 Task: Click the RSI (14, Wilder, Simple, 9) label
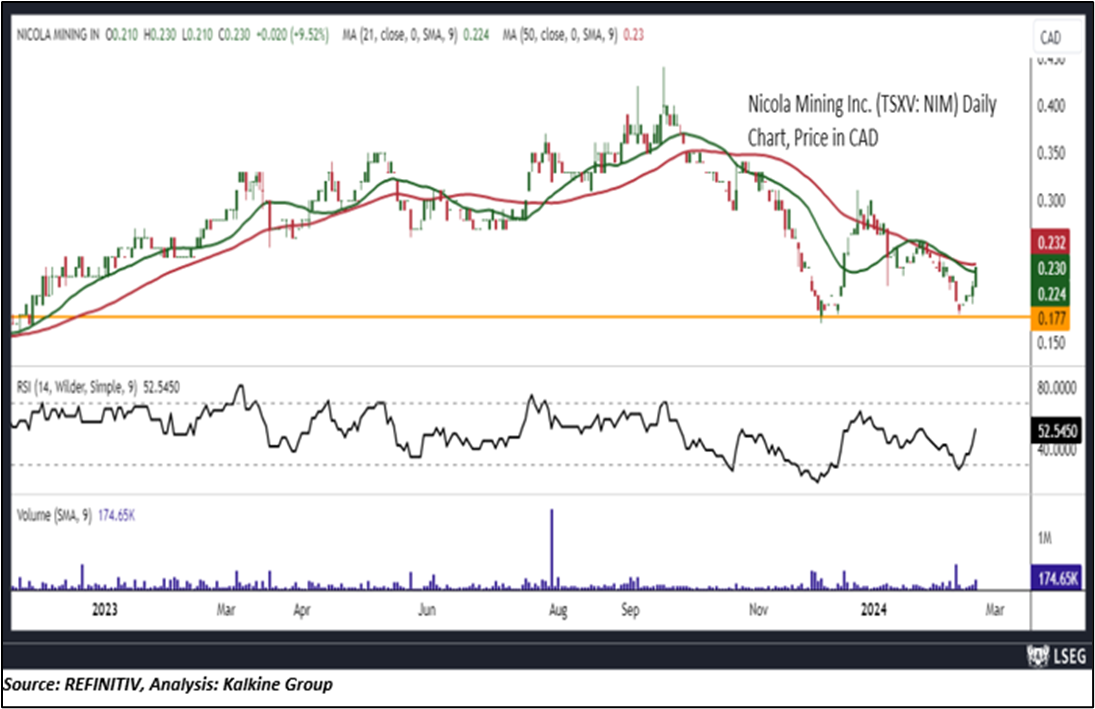tap(77, 386)
